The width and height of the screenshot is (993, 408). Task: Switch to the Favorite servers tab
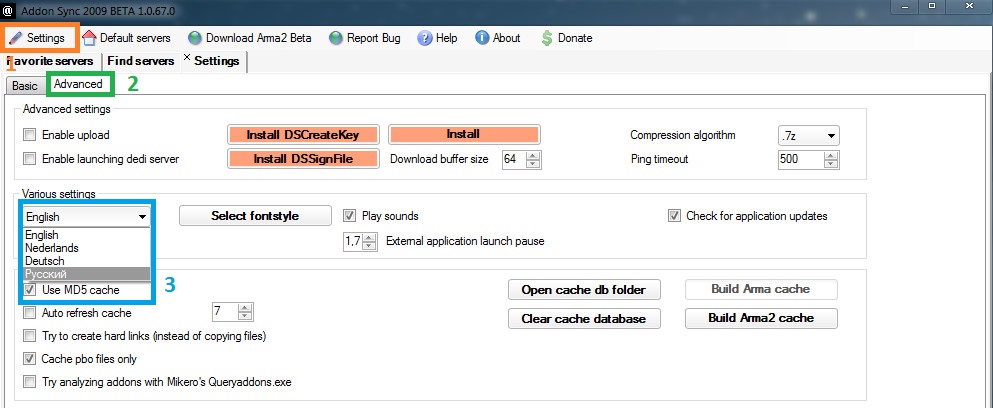point(51,61)
